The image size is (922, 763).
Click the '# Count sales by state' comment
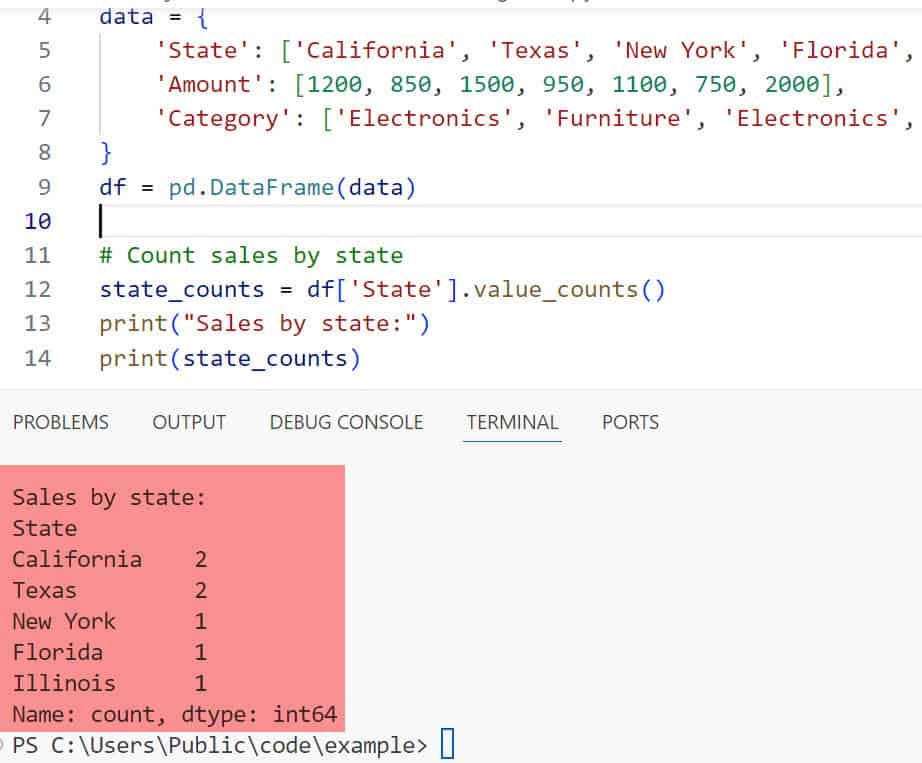[251, 256]
